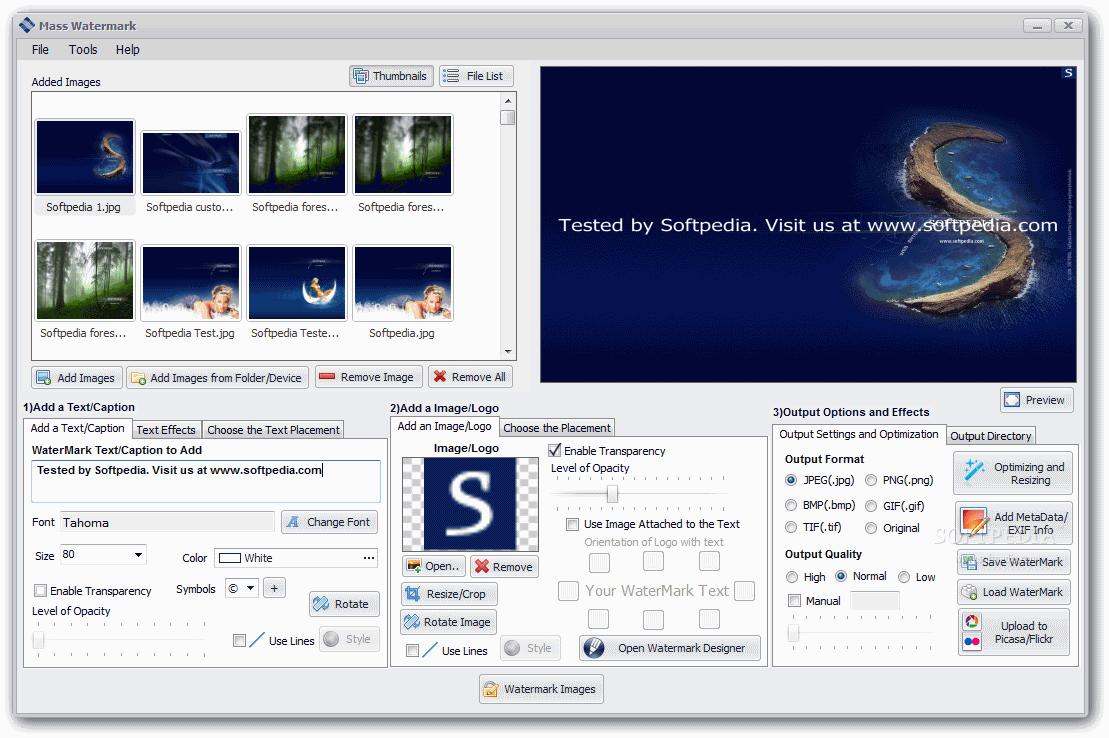Adjust the logo Level of Opacity slider
This screenshot has width=1109, height=738.
612,494
